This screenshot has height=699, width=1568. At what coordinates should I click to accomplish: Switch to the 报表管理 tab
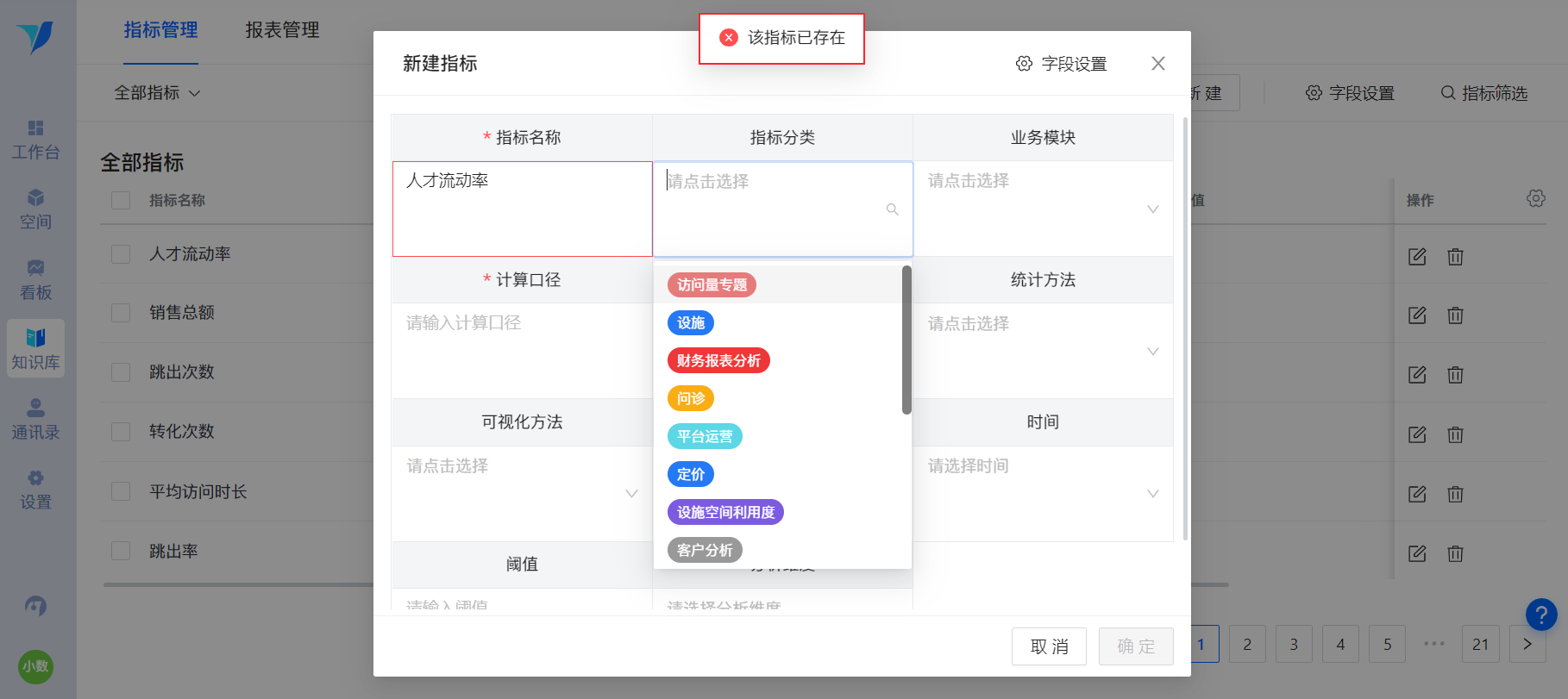282,30
